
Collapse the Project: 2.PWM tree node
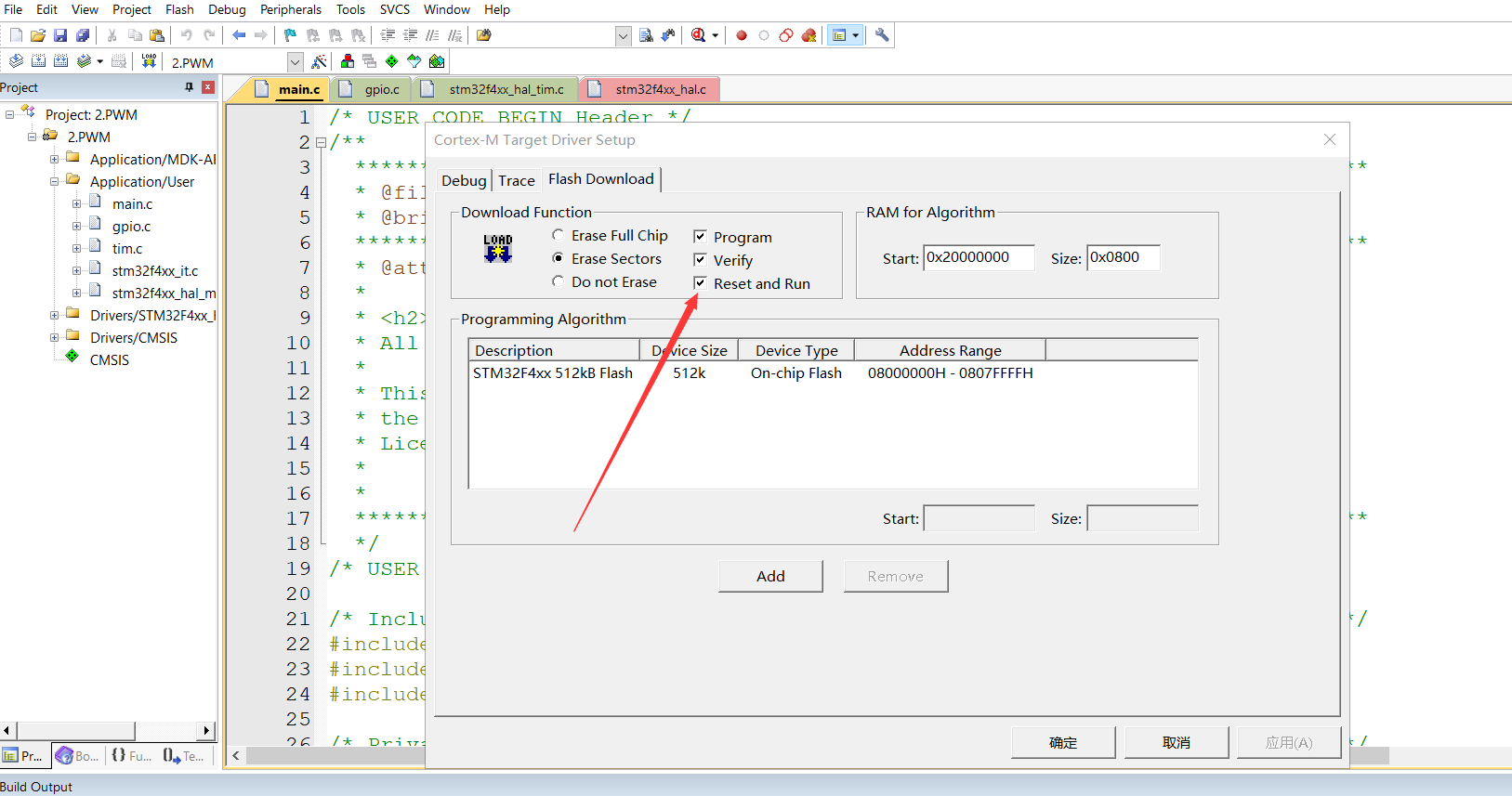[9, 114]
